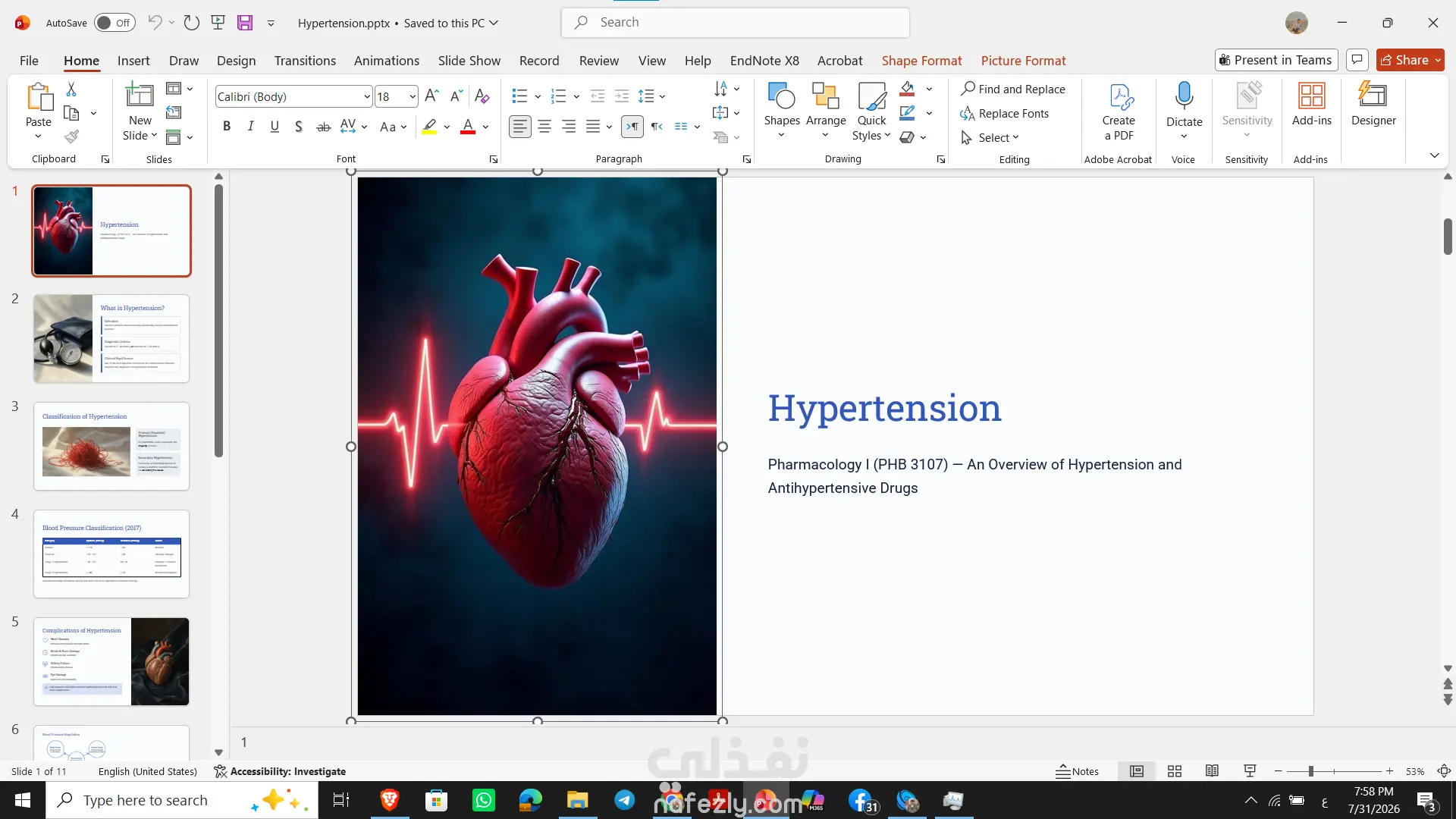Click the Cut scissors icon
This screenshot has width=1456, height=819.
[x=71, y=89]
